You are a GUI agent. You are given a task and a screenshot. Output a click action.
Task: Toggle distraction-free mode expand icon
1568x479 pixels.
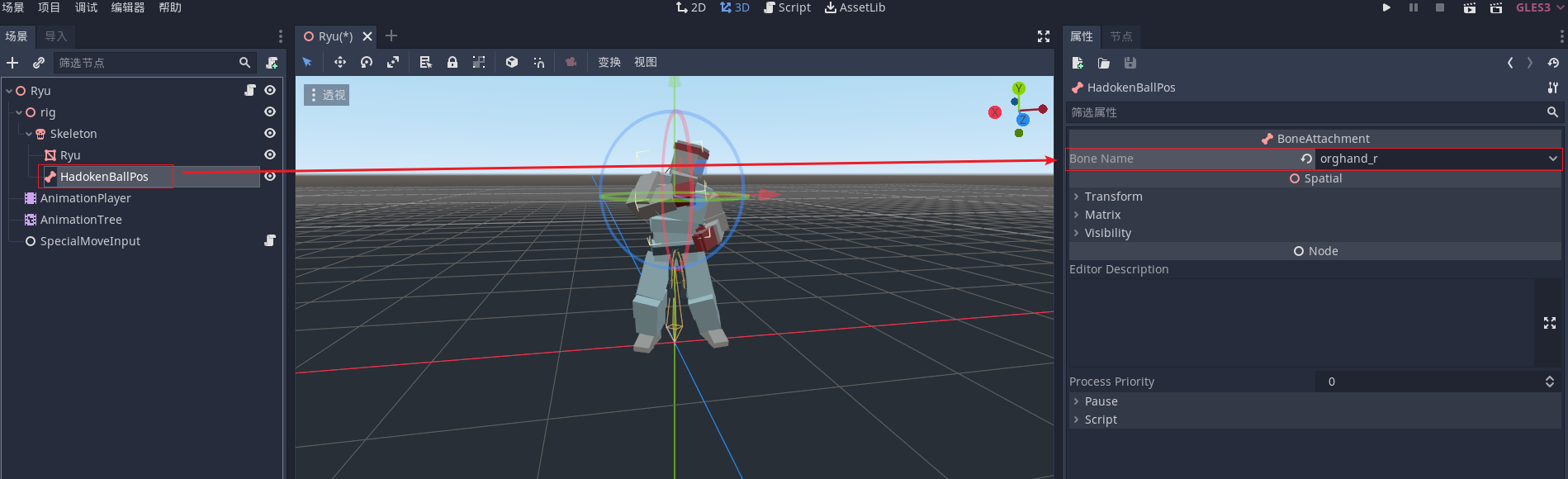[x=1044, y=36]
